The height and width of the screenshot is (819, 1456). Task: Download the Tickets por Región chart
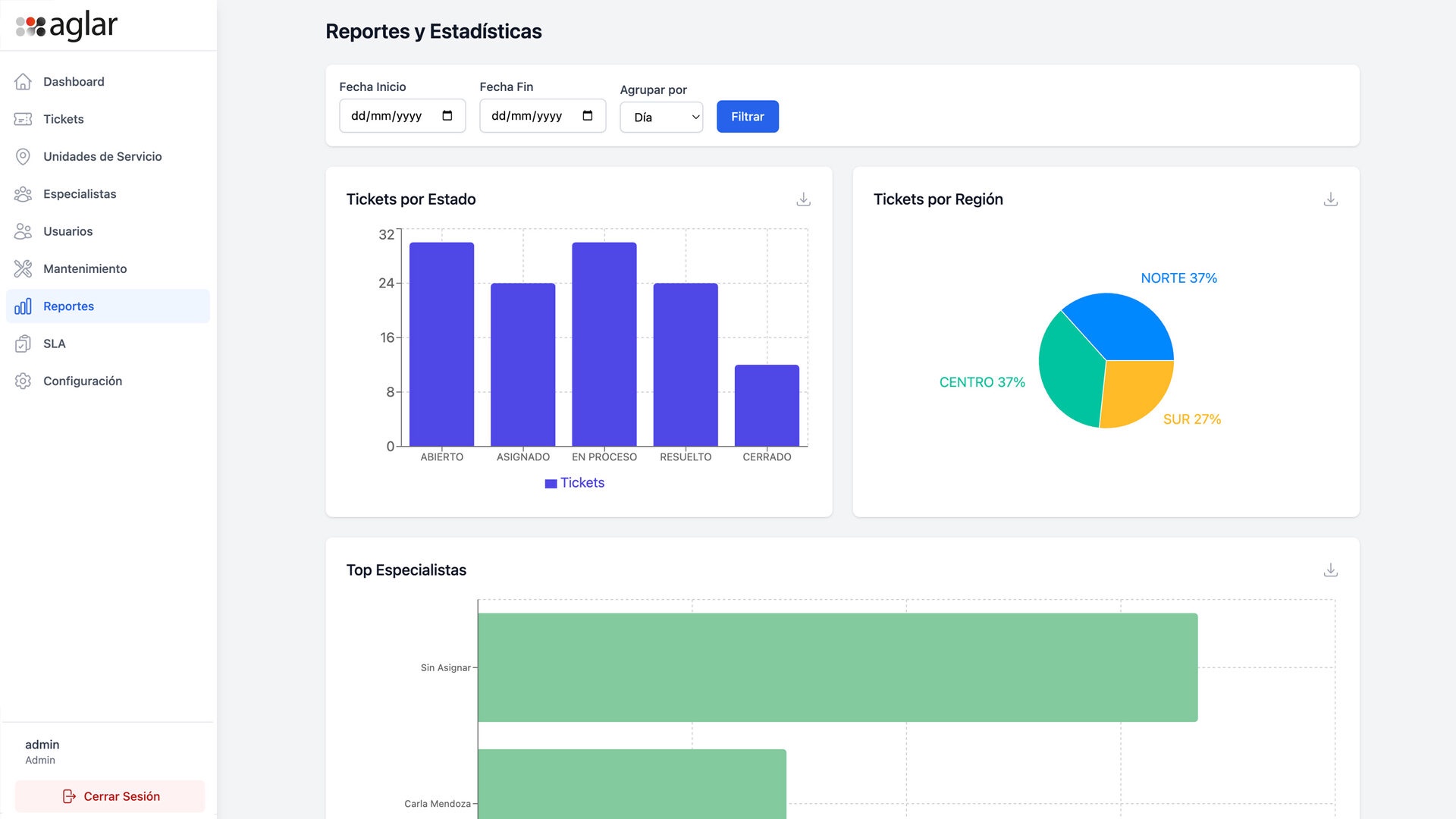[1330, 199]
